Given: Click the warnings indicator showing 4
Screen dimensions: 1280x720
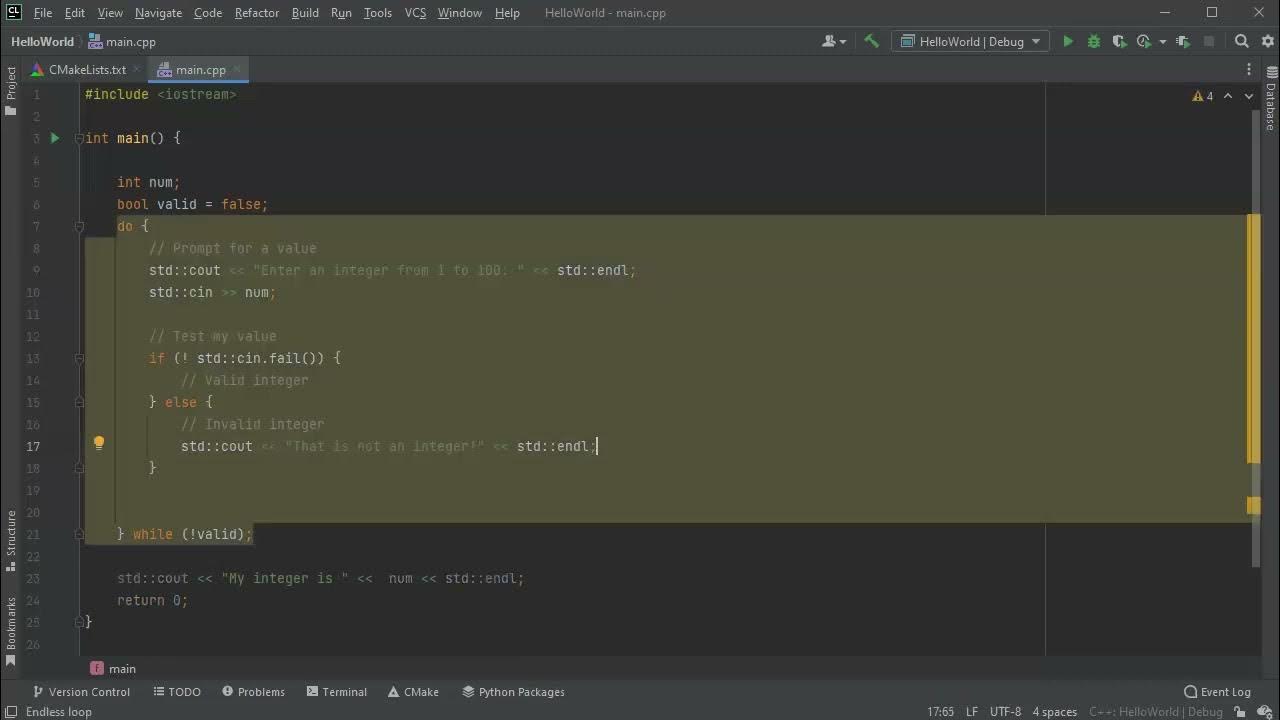Looking at the screenshot, I should click(1203, 96).
